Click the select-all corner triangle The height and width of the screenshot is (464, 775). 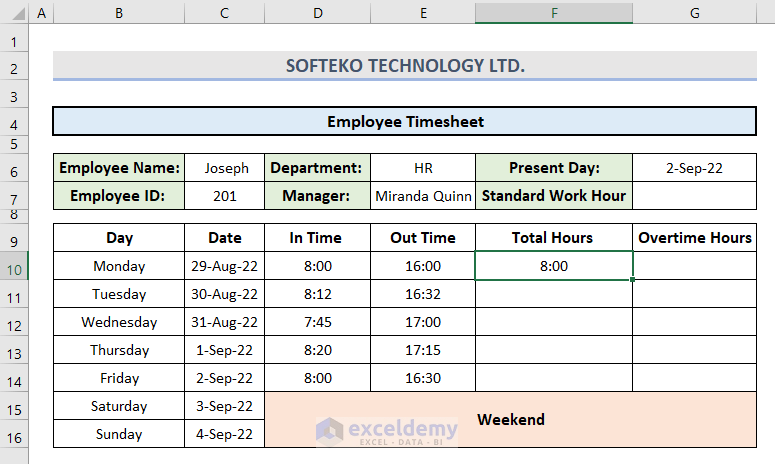pyautogui.click(x=17, y=13)
